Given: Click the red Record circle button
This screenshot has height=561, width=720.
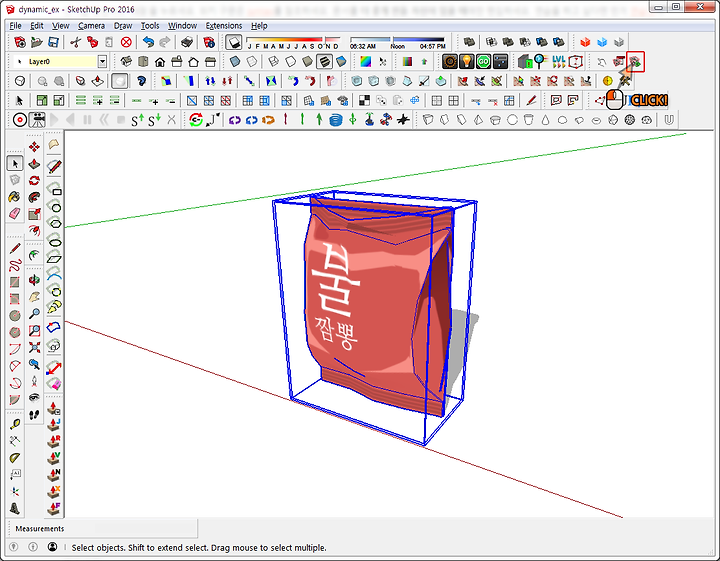Looking at the screenshot, I should 20,120.
